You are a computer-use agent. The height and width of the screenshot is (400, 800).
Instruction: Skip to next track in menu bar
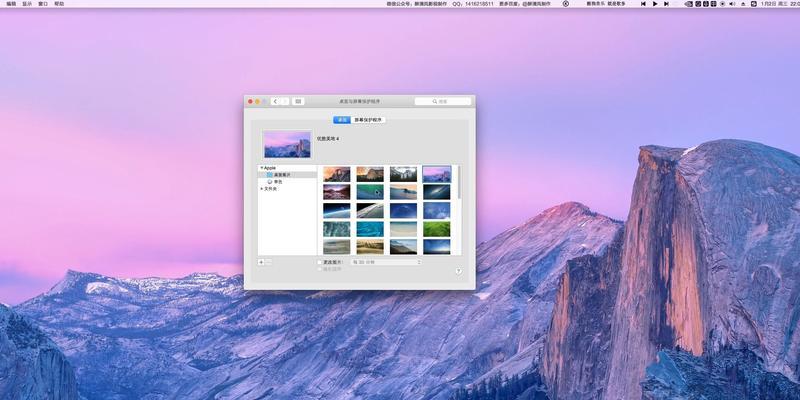coord(666,4)
